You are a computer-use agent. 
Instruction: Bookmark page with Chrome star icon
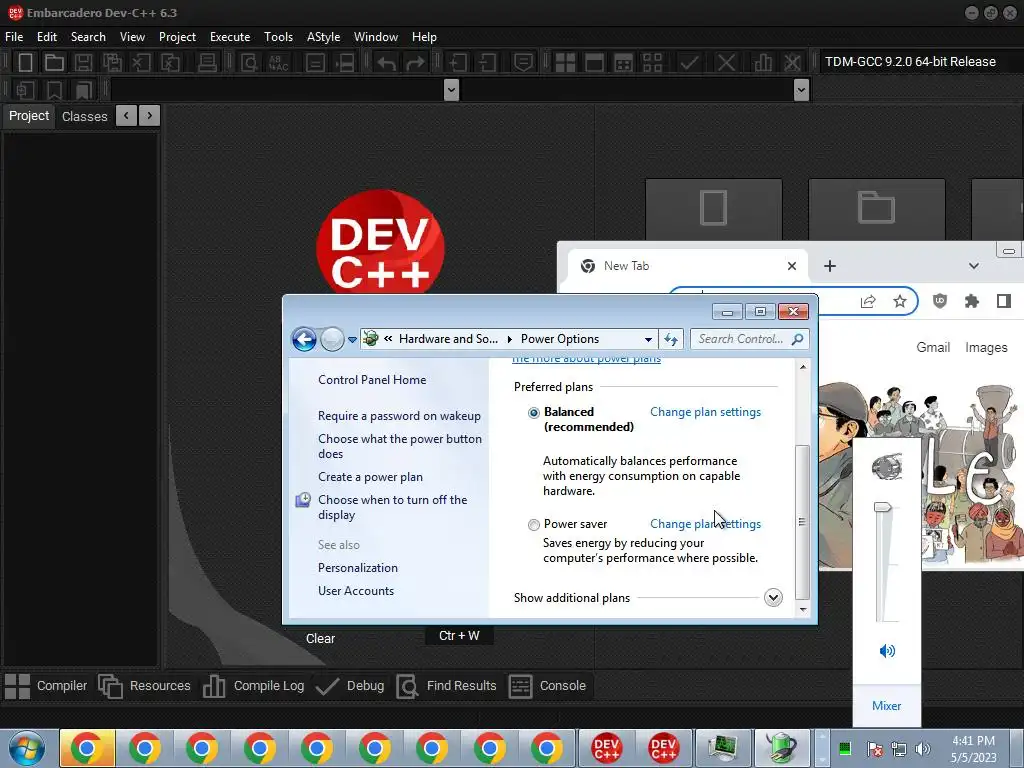coord(900,301)
